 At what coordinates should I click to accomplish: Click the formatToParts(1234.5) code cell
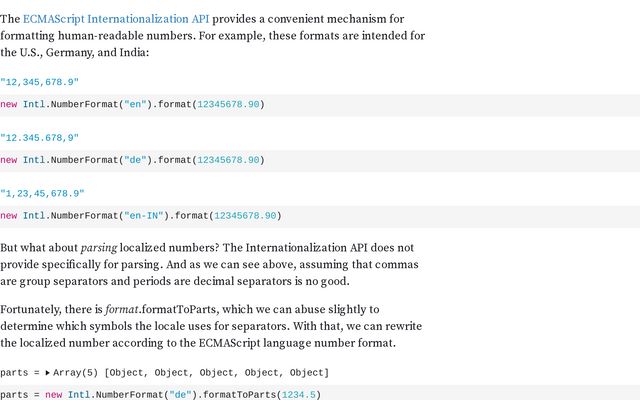click(x=160, y=394)
